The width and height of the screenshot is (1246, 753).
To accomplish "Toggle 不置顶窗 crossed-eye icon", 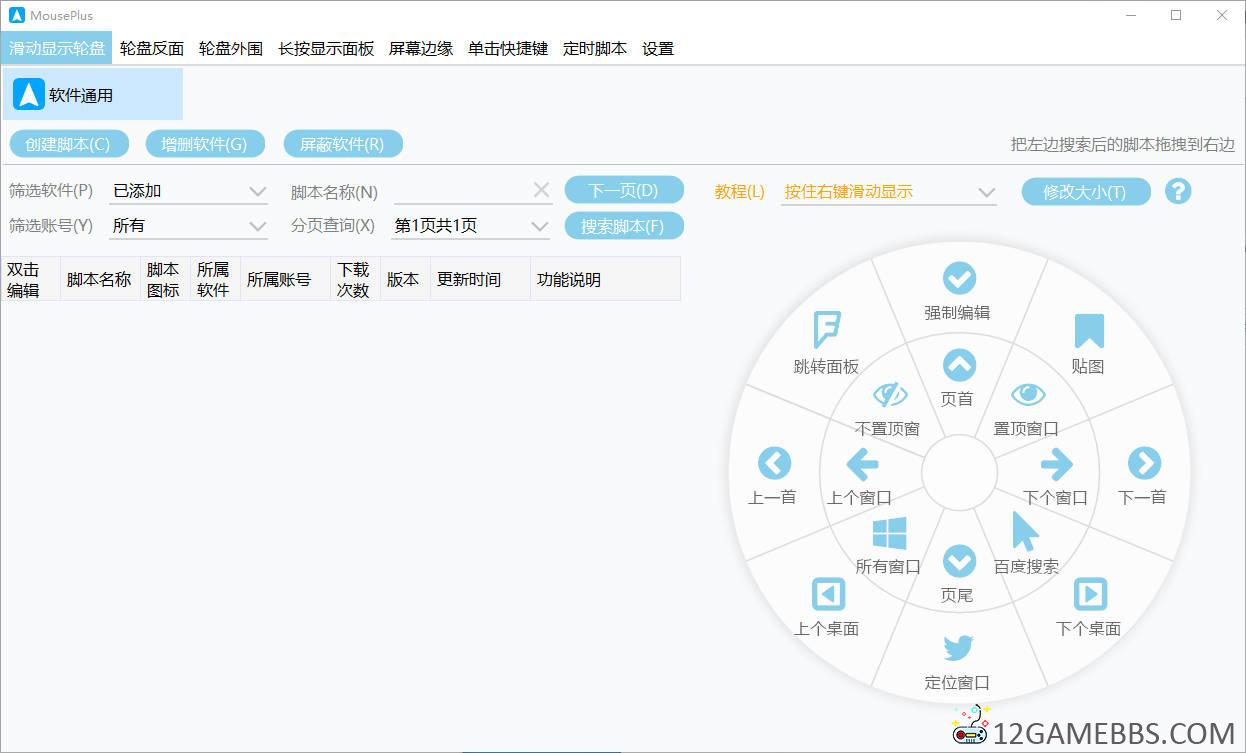I will pos(888,395).
